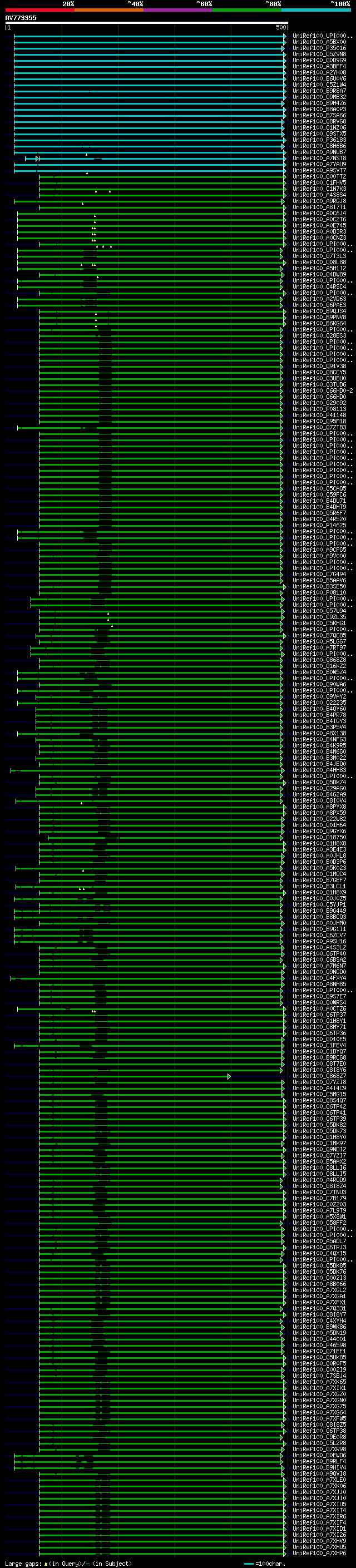
Task: Open hit UniRef100_A7XK65
Action: point(319,1382)
